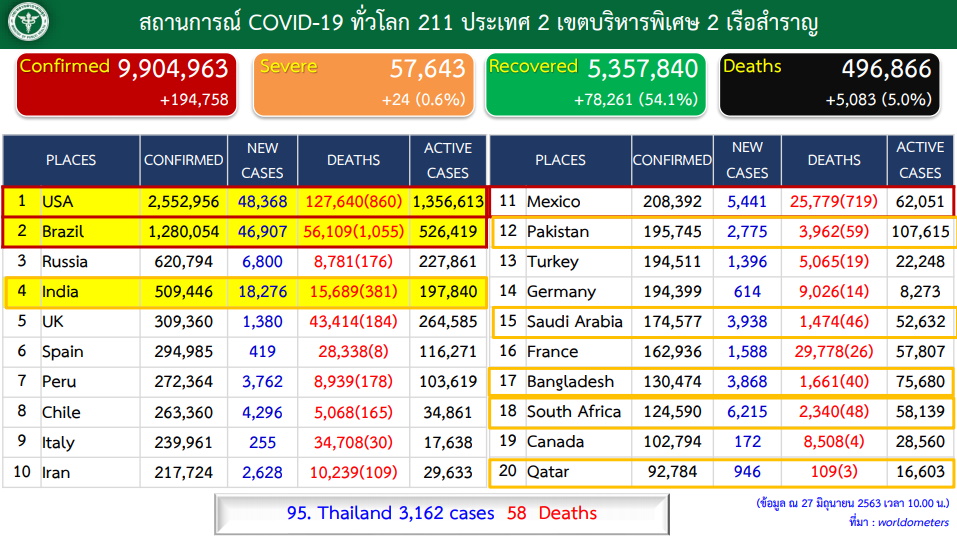Click the Brazil row name
This screenshot has width=957, height=539.
pos(63,231)
